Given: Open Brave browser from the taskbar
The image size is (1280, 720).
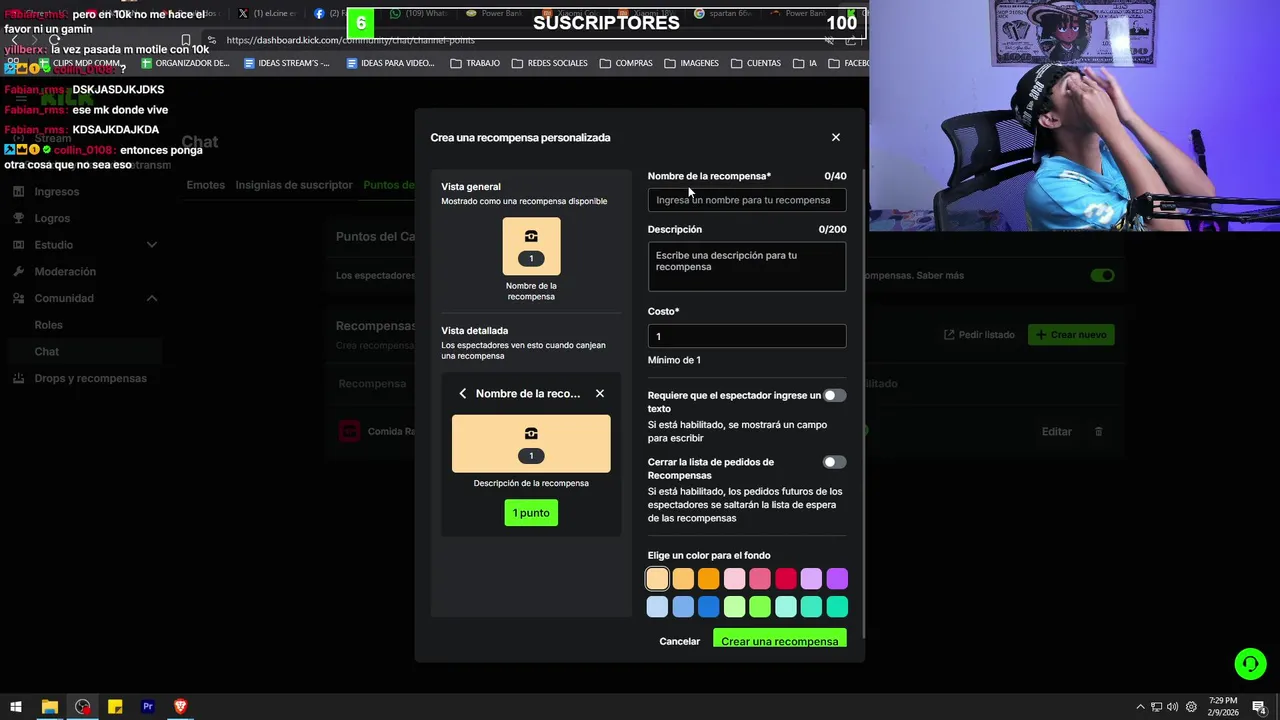Looking at the screenshot, I should click(x=180, y=707).
